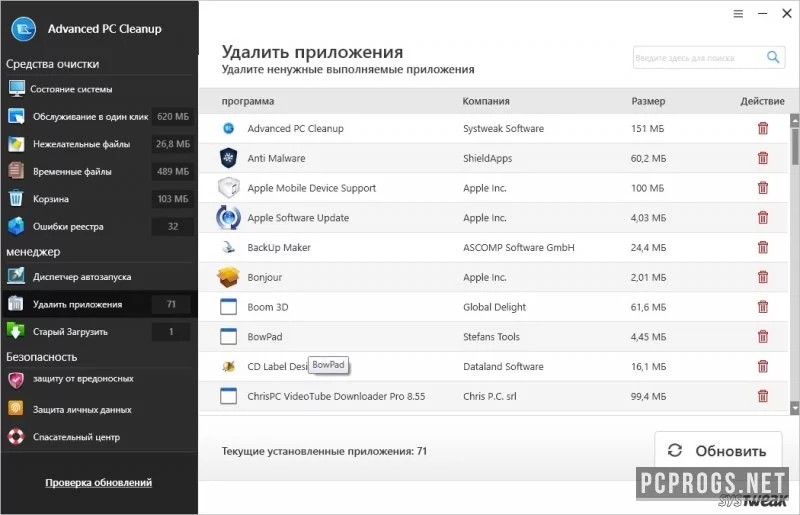The image size is (800, 515).
Task: Click the 151 МБ size value
Action: point(647,129)
